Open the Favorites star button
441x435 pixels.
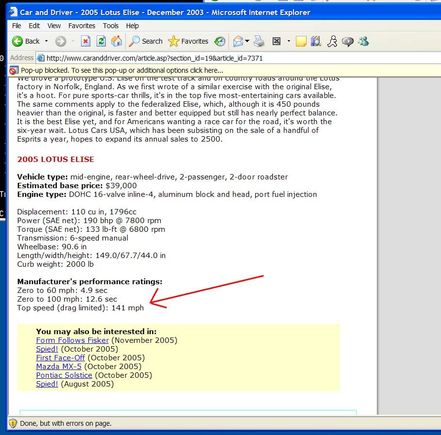coord(188,41)
